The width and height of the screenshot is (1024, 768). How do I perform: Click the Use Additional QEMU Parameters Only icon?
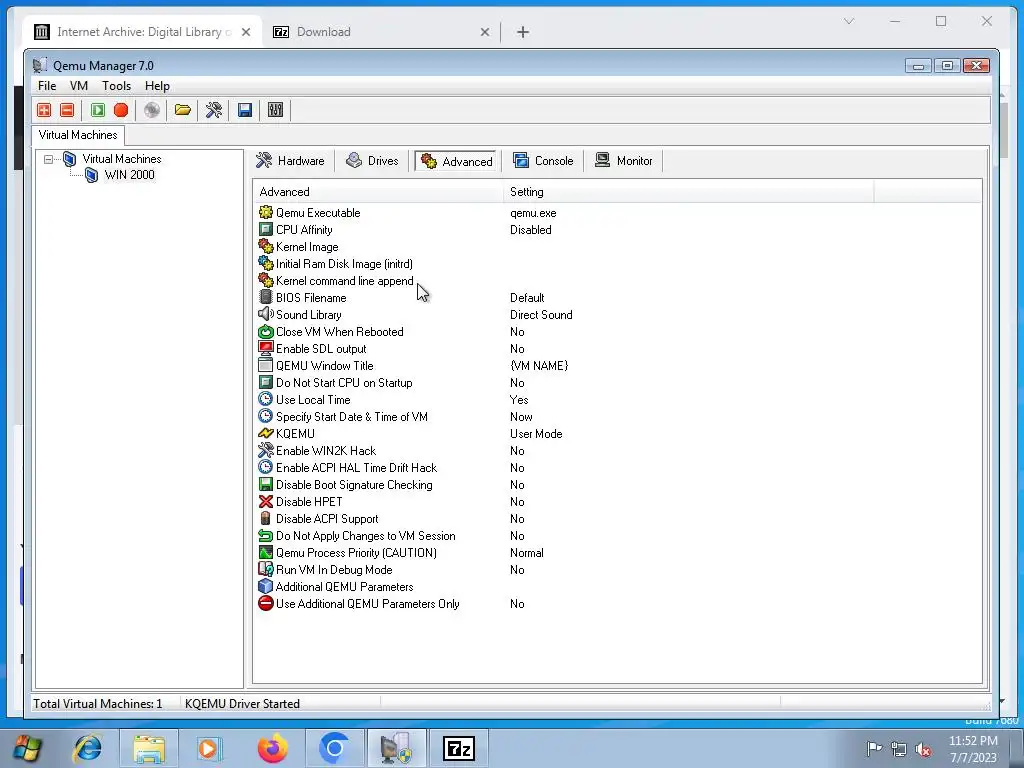click(266, 603)
